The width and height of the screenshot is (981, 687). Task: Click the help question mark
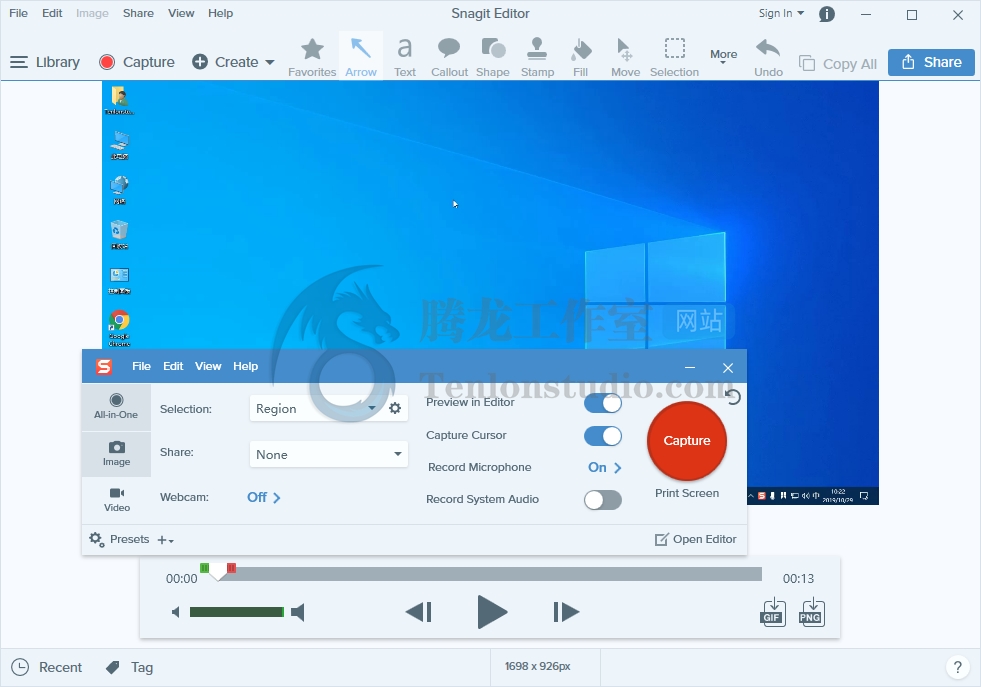pos(957,667)
